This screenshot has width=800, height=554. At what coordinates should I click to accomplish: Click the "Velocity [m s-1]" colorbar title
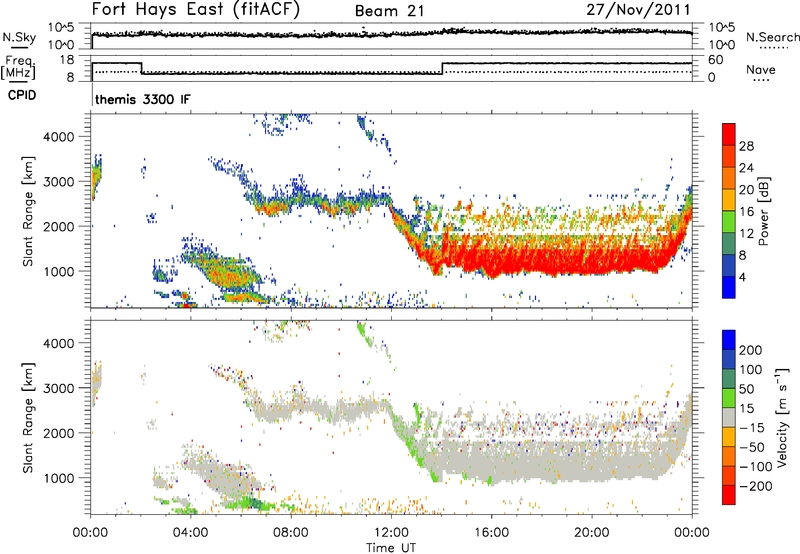[x=782, y=417]
